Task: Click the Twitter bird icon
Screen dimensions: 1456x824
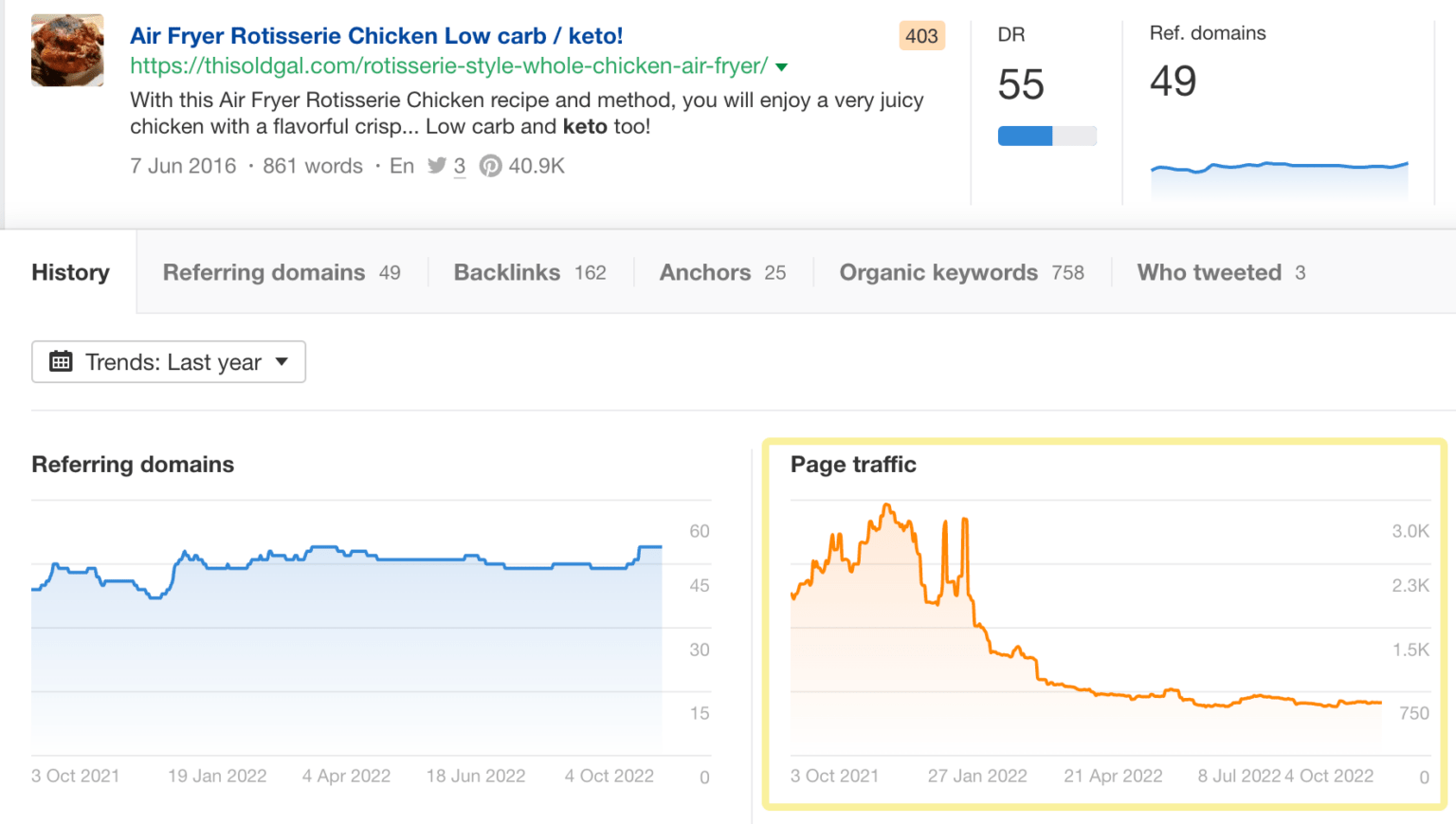Action: 436,166
